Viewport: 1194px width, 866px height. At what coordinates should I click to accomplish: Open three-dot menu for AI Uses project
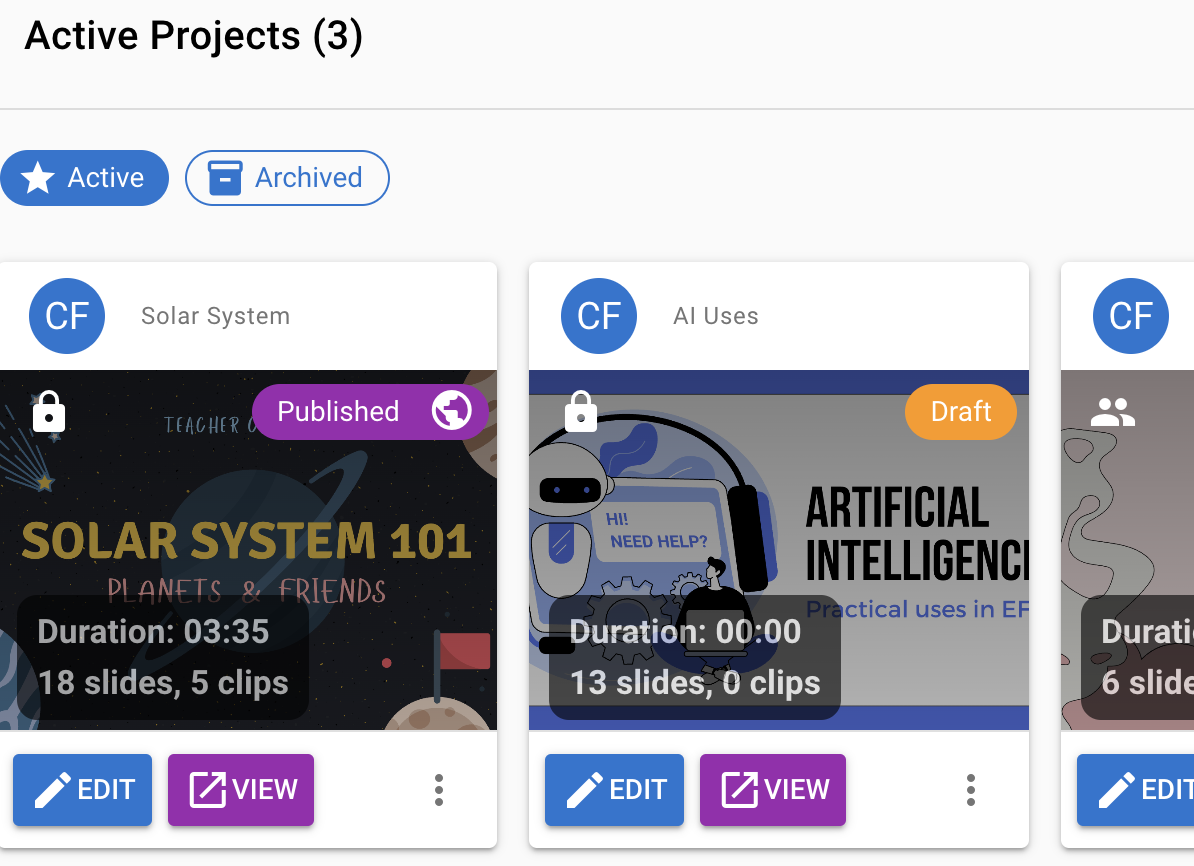point(971,790)
